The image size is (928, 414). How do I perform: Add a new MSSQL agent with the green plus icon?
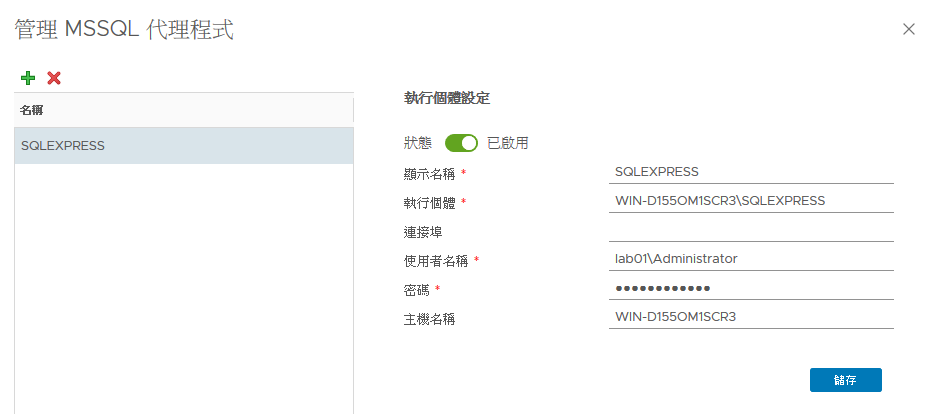28,77
